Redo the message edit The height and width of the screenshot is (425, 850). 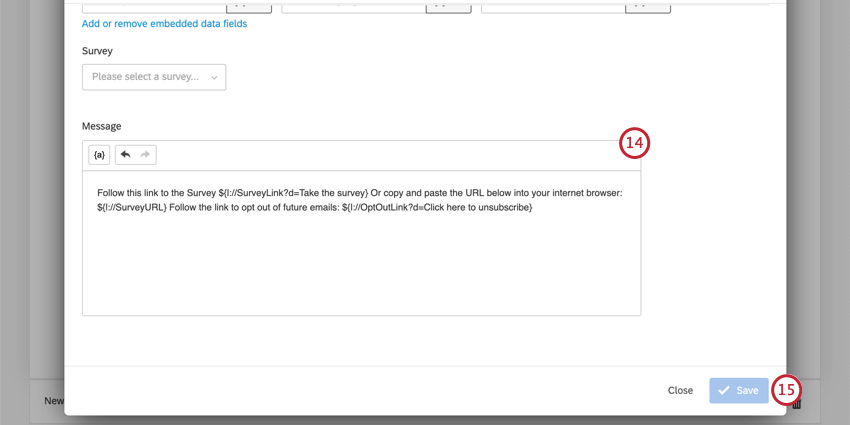click(145, 154)
